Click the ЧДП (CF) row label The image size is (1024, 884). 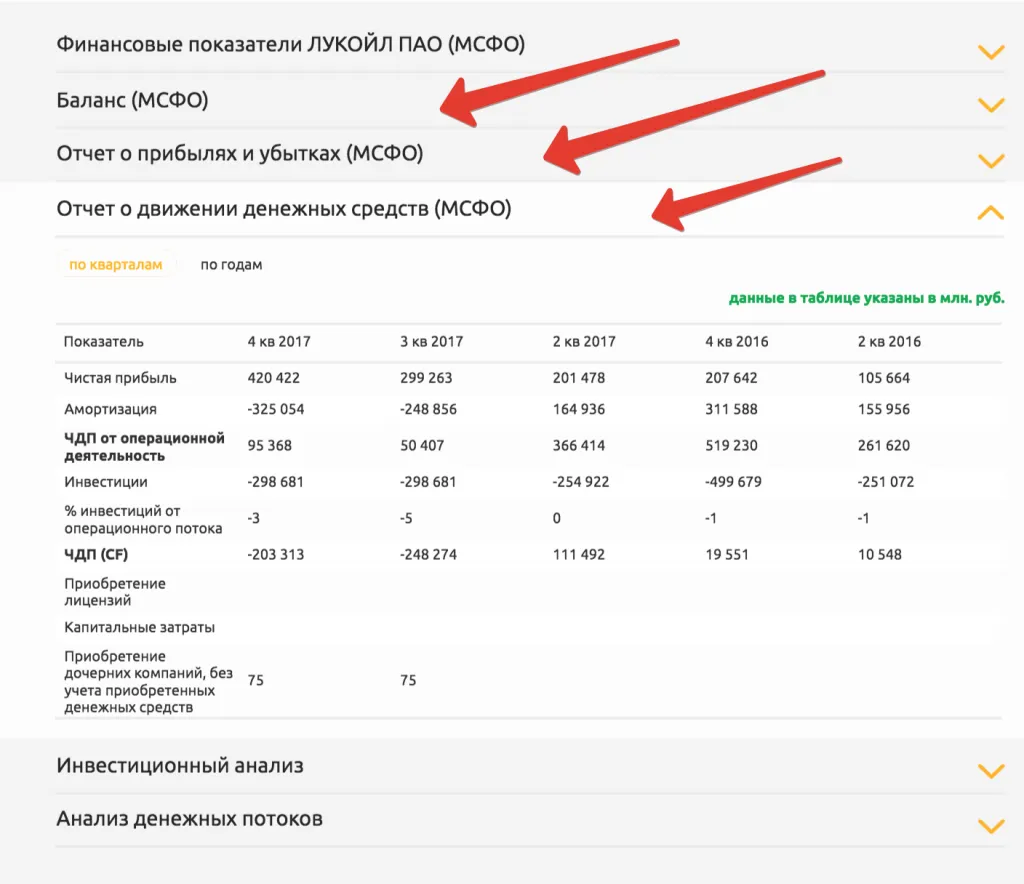(96, 554)
